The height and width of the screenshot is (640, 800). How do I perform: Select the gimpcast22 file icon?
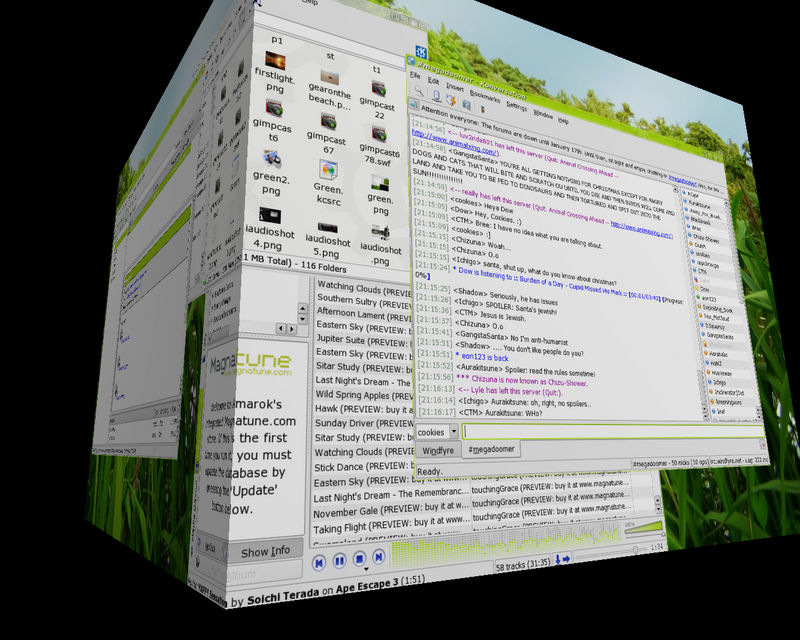378,89
